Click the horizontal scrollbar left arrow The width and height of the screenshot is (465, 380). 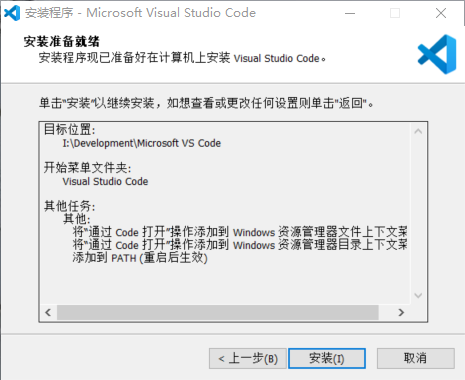click(x=48, y=312)
